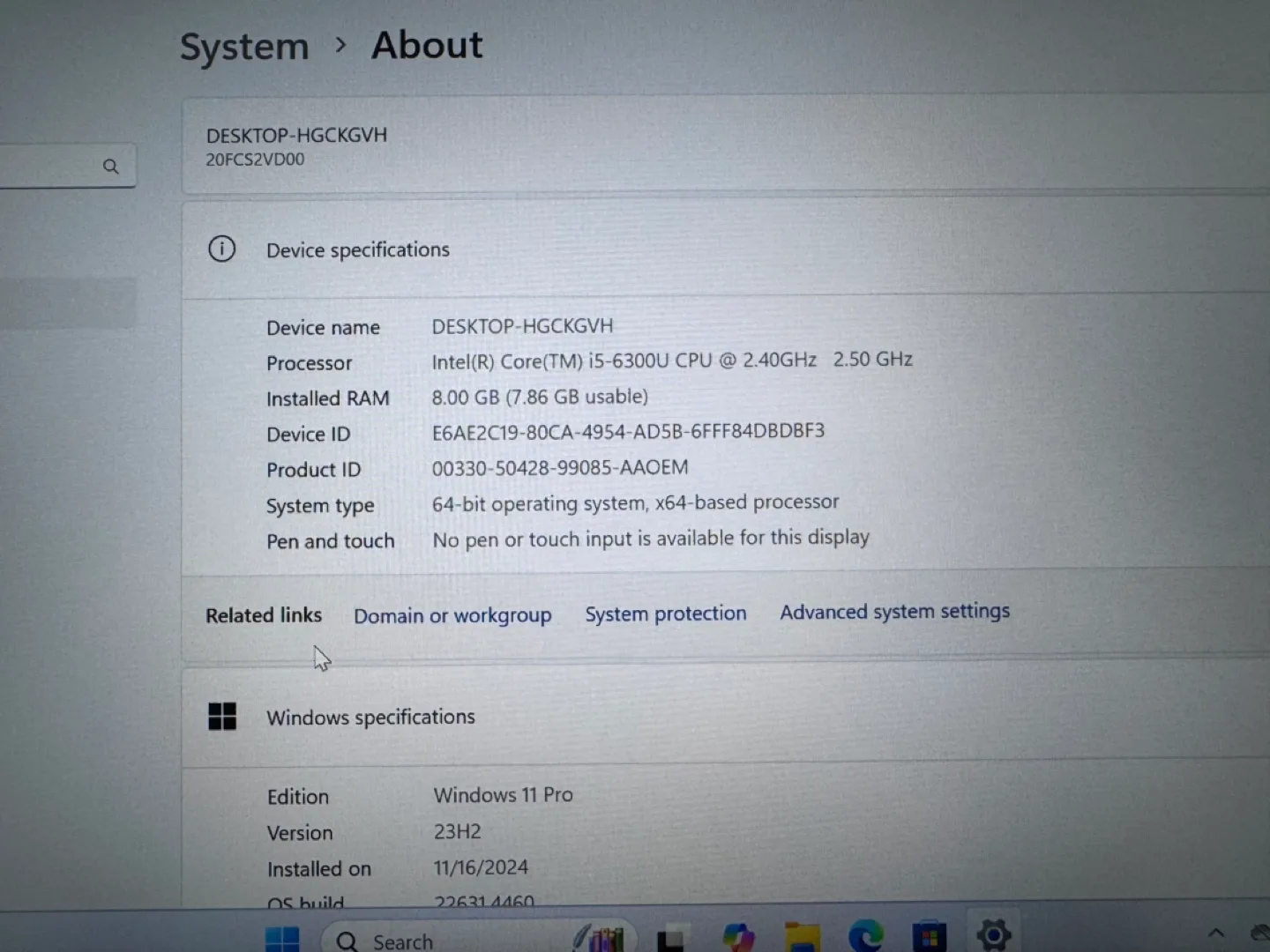The height and width of the screenshot is (952, 1270).
Task: Click the Windows logo beside Windows specifications
Action: 221,716
